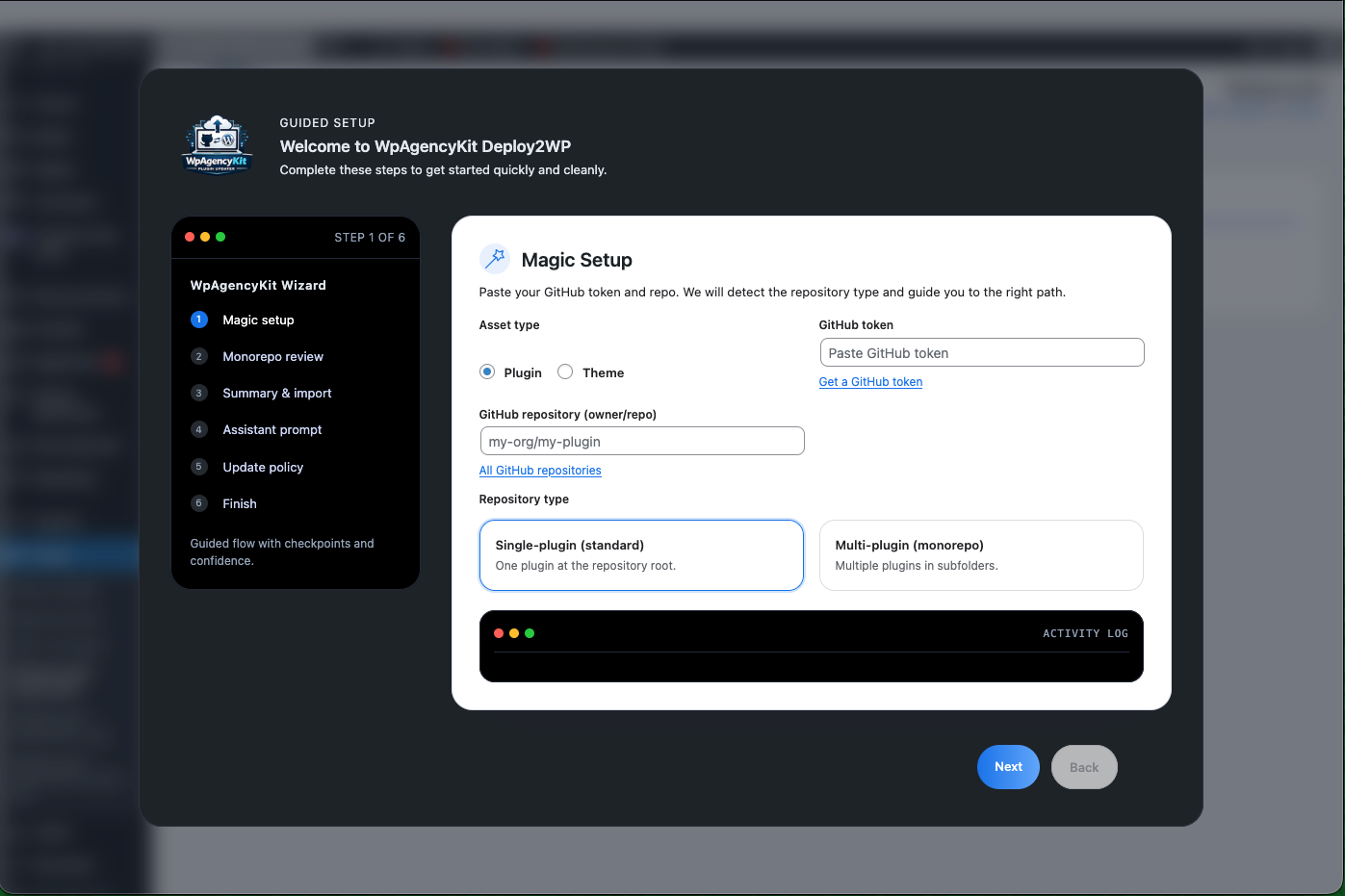Click the Asset type label

coord(509,325)
